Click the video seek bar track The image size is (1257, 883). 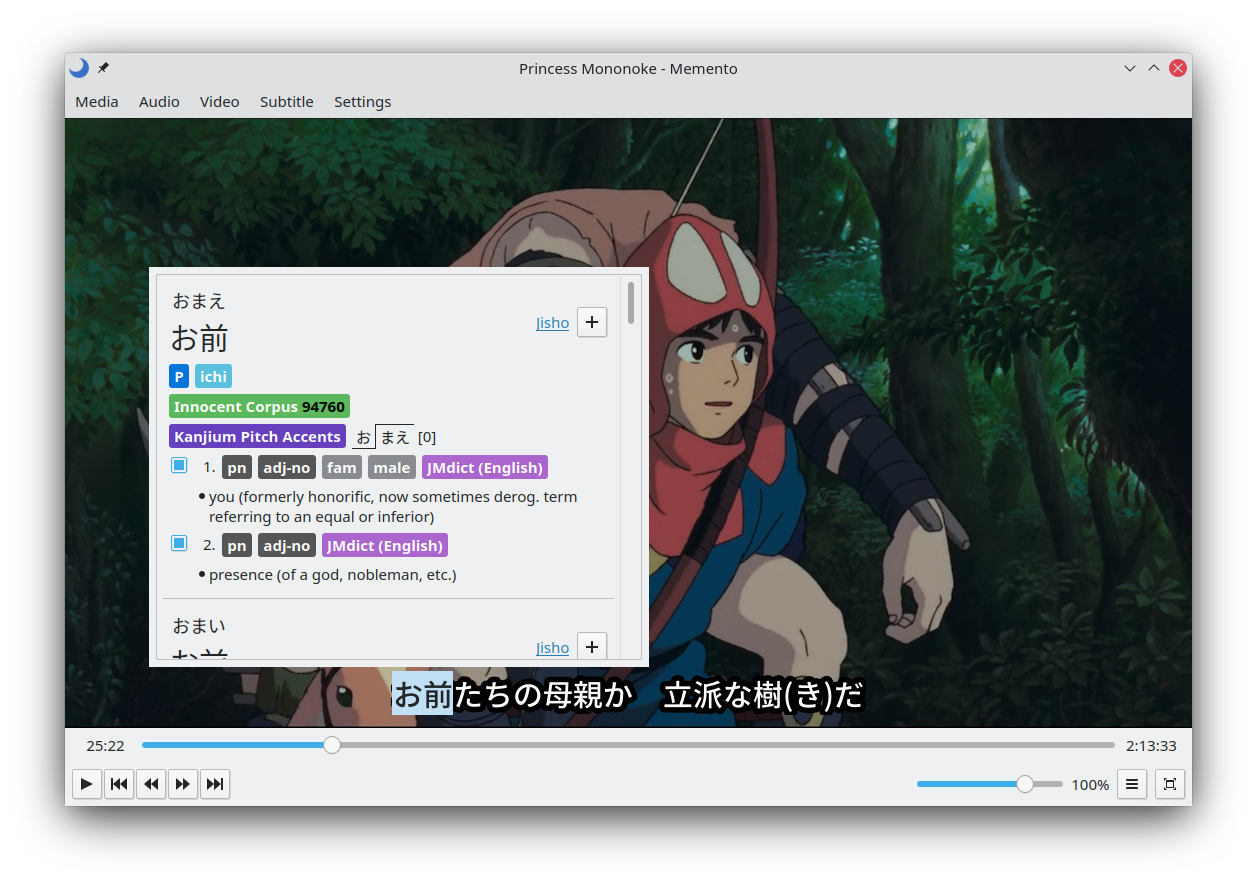pos(628,745)
